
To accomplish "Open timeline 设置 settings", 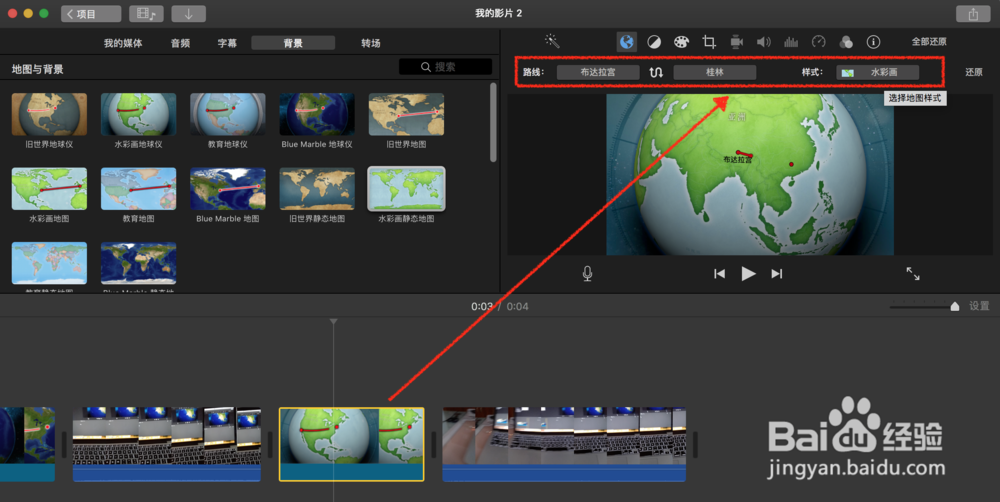I will [979, 306].
